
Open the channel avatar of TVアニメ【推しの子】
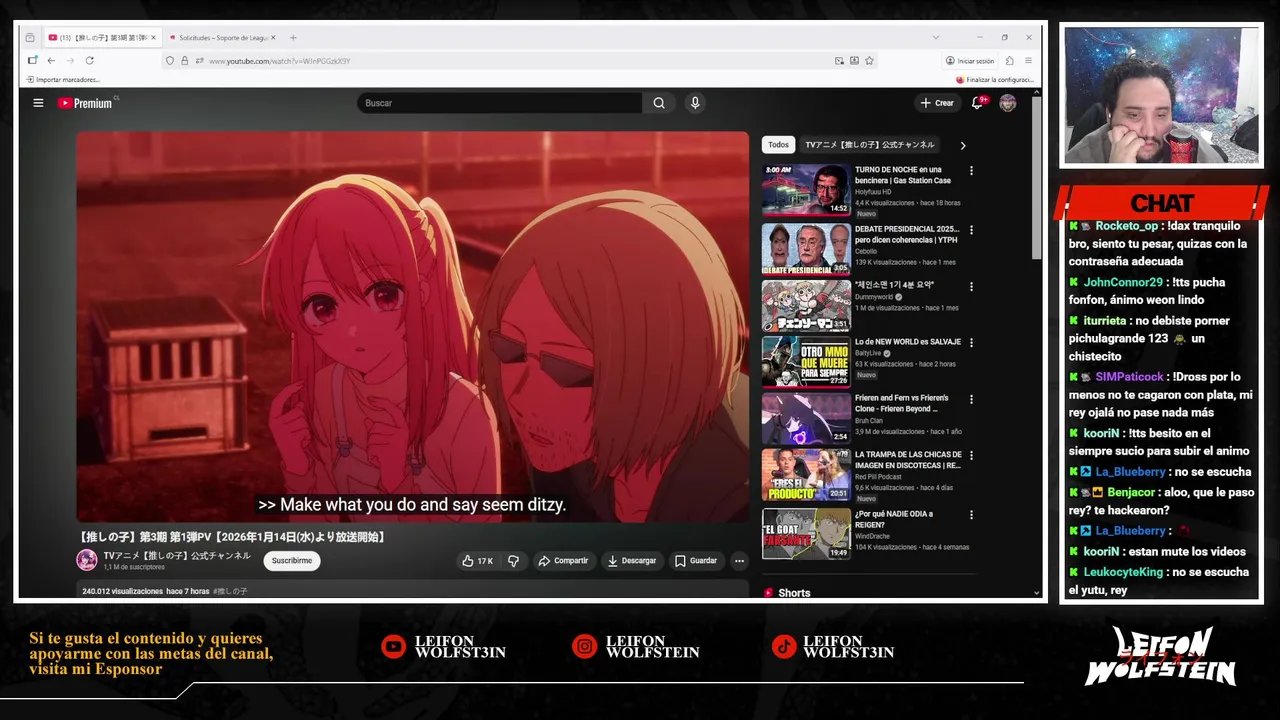coord(87,560)
